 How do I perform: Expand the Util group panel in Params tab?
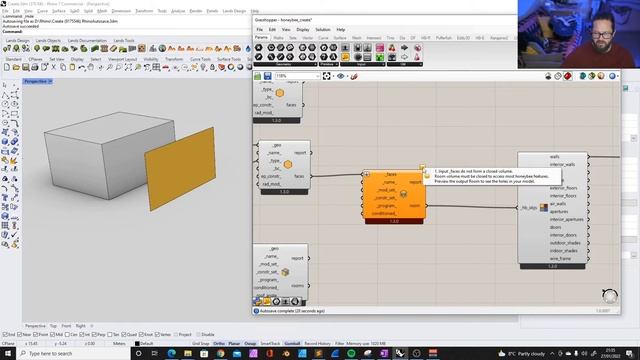[x=404, y=64]
